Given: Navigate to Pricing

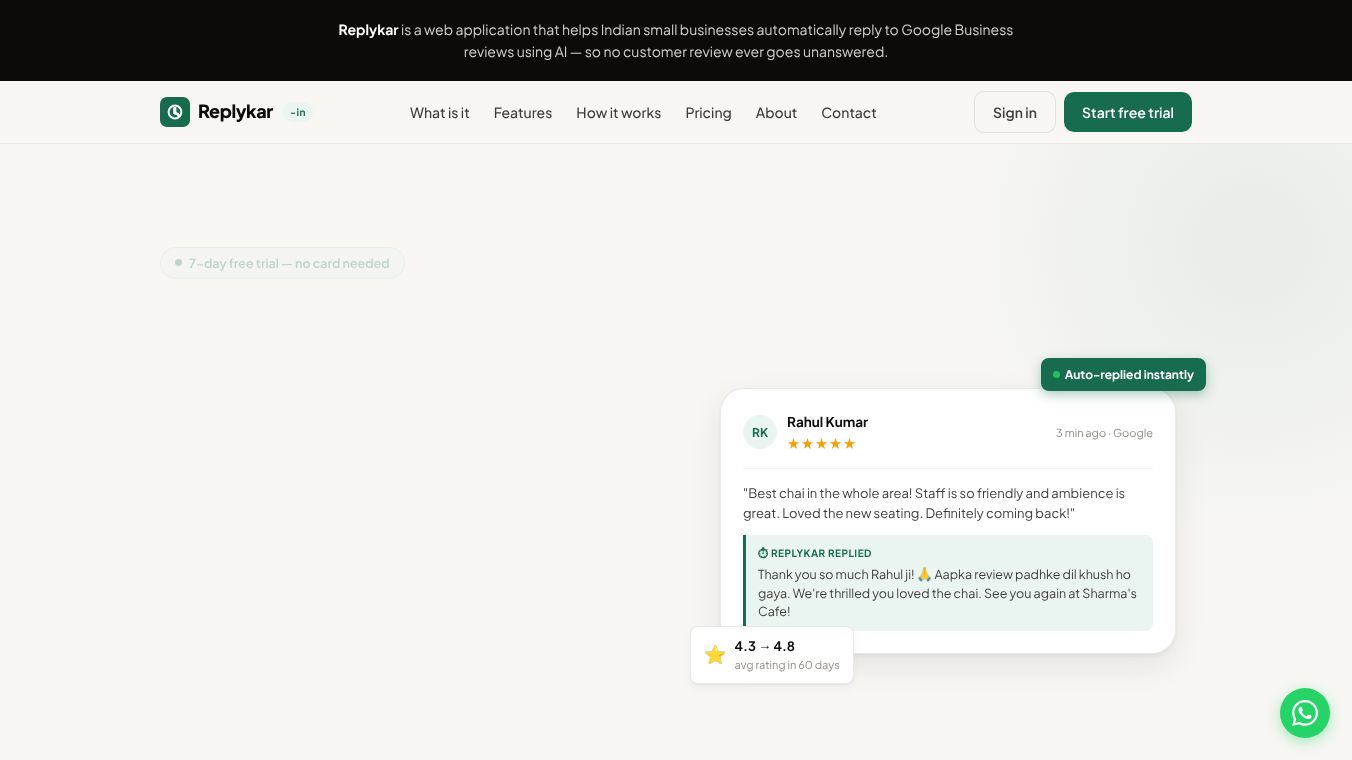Looking at the screenshot, I should tap(708, 113).
